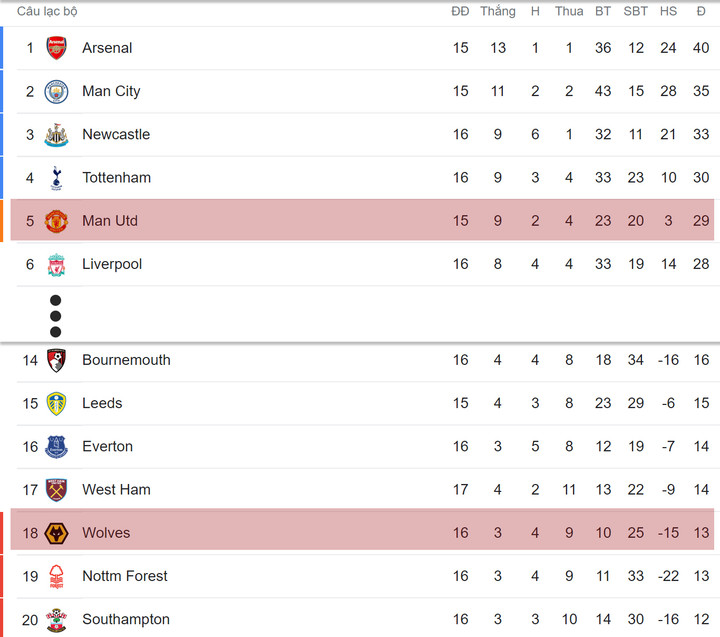Open the Bournemouth team link
The image size is (720, 637).
pos(126,360)
